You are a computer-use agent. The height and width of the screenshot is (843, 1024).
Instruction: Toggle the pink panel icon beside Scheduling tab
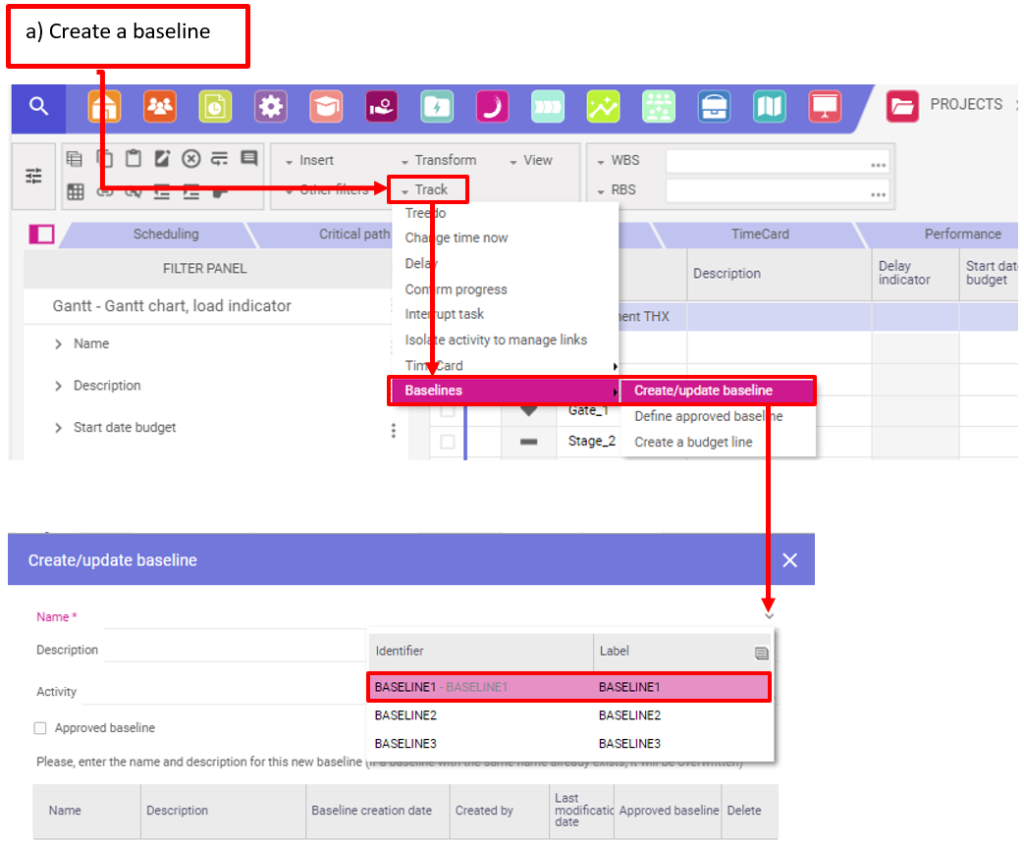pyautogui.click(x=41, y=234)
